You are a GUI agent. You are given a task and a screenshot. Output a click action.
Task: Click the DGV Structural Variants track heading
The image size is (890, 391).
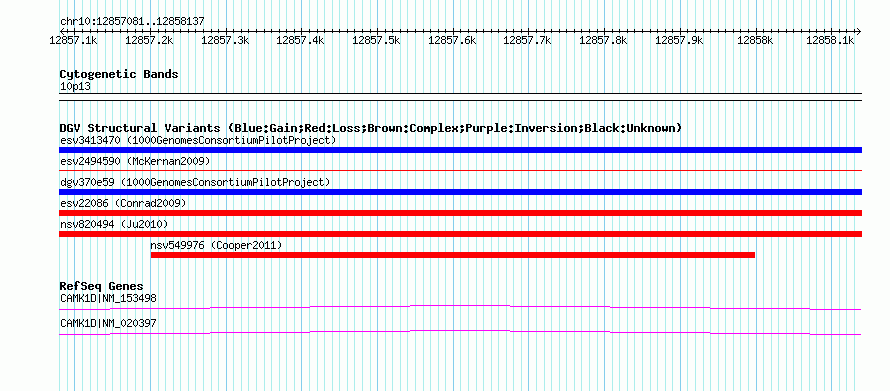click(370, 128)
